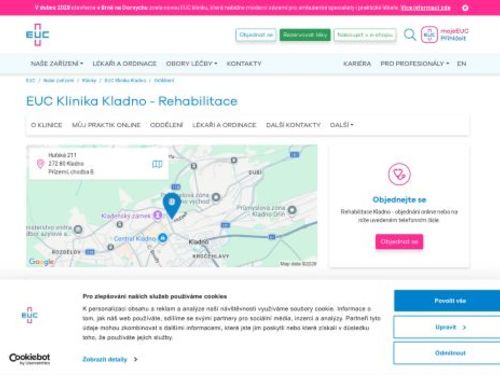Click the Cookiebot logo
Image resolution: width=500 pixels, height=375 pixels.
point(29,359)
